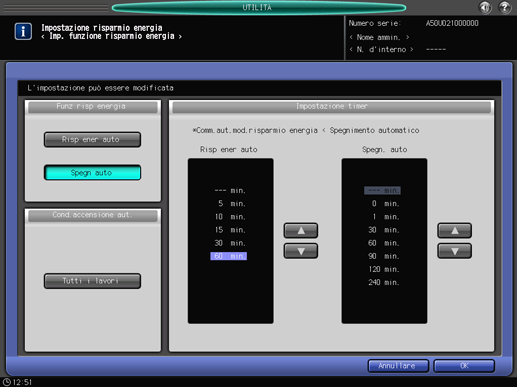Screen dimensions: 517x387
Task: Select 10 min. in Risp ener auto list
Action: click(x=229, y=217)
